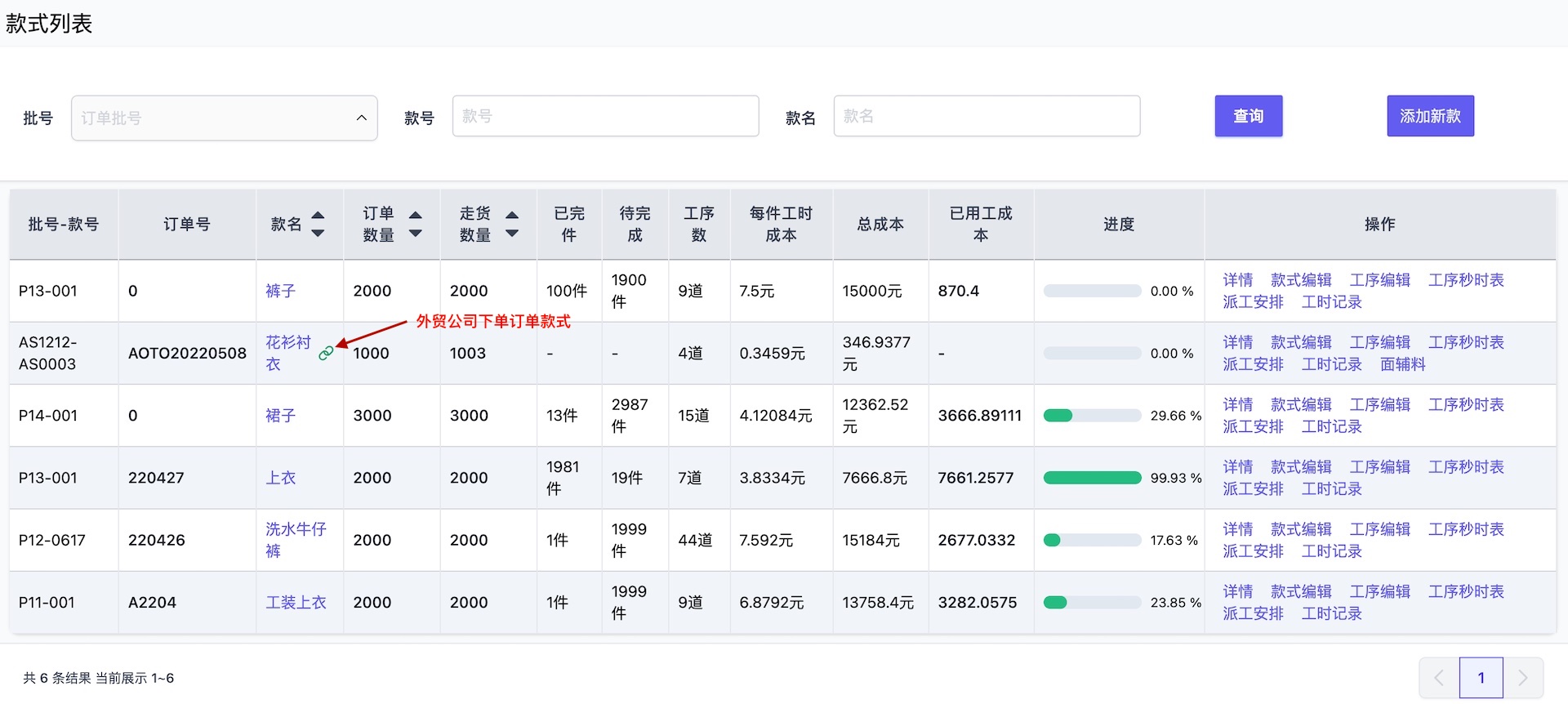
Task: Open 工序秒时表 for the 裙子 row
Action: coord(1466,404)
